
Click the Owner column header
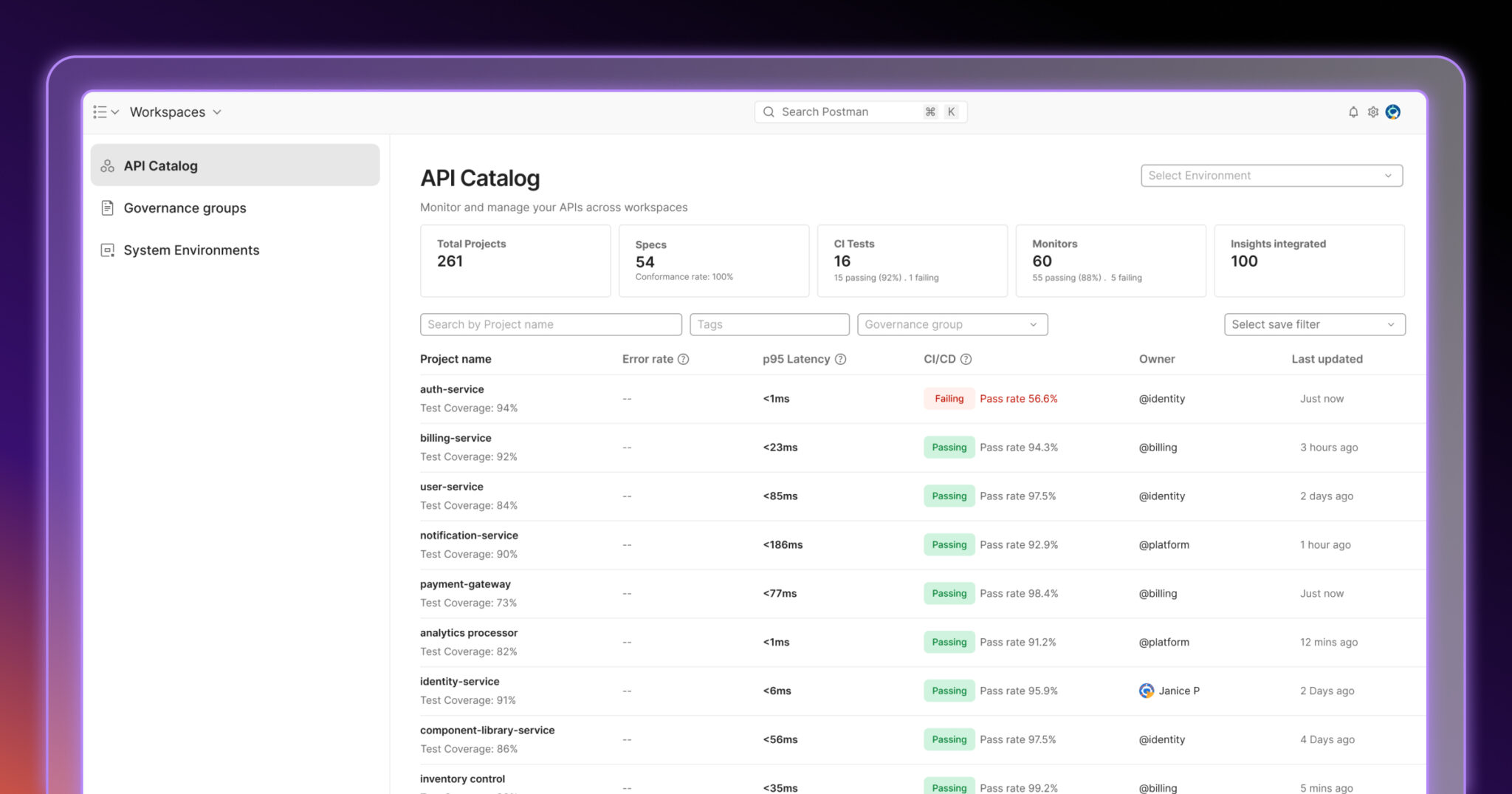[1157, 359]
